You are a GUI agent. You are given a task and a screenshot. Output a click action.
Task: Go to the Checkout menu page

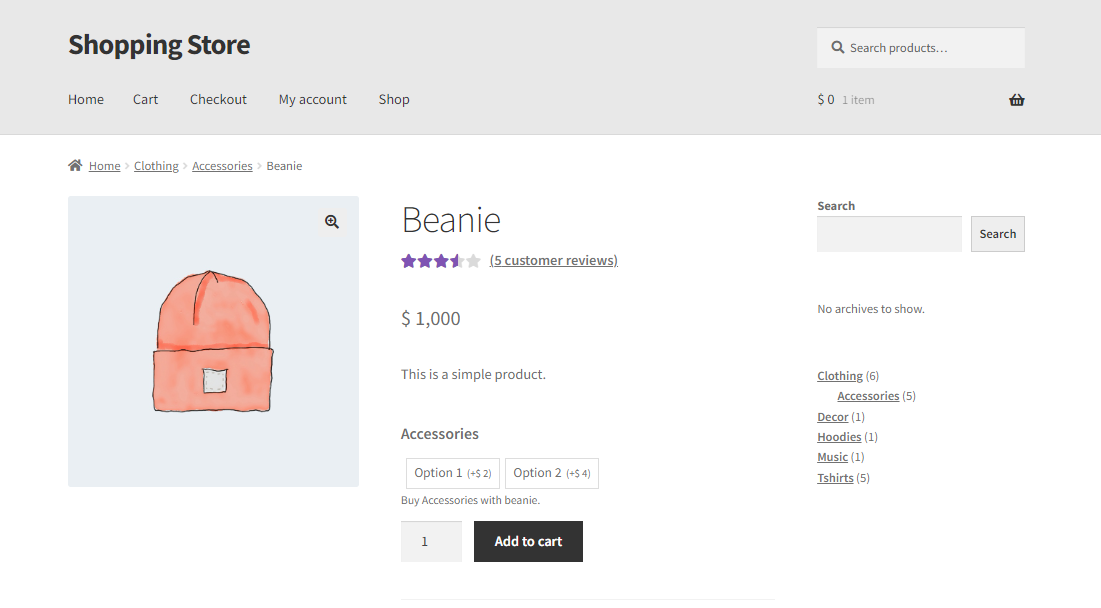coord(218,100)
